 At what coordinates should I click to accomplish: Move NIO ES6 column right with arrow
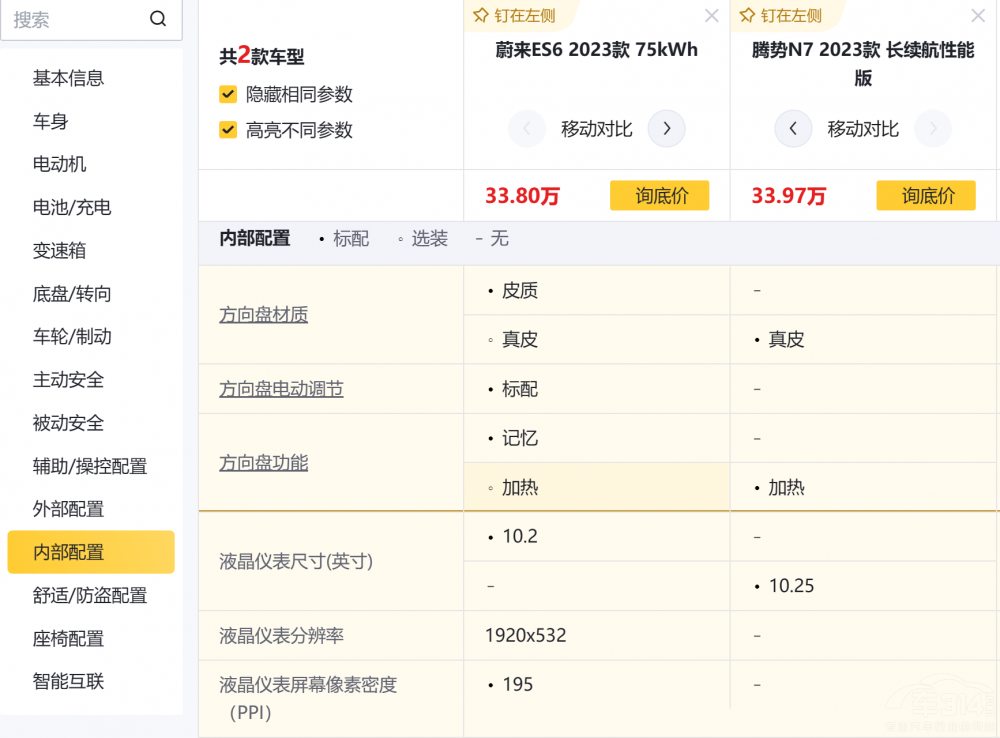[x=666, y=129]
